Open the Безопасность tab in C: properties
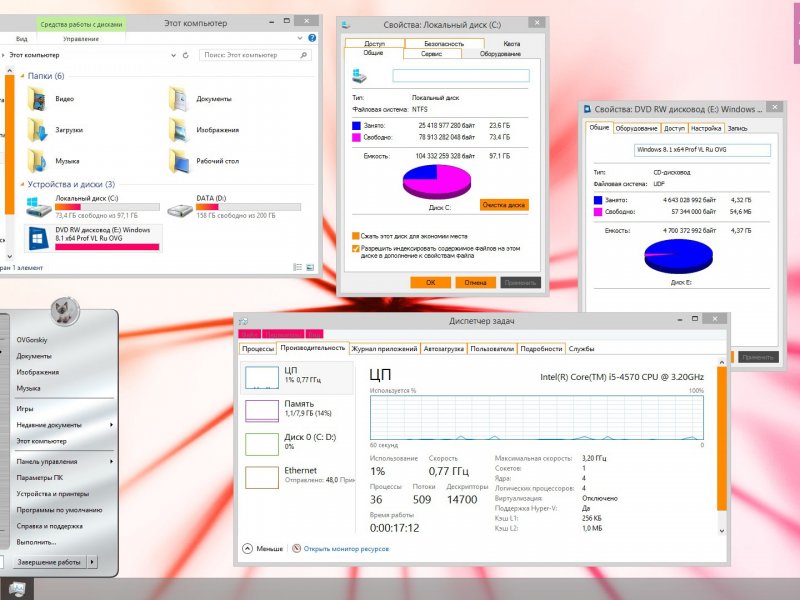The width and height of the screenshot is (800, 600). 444,43
